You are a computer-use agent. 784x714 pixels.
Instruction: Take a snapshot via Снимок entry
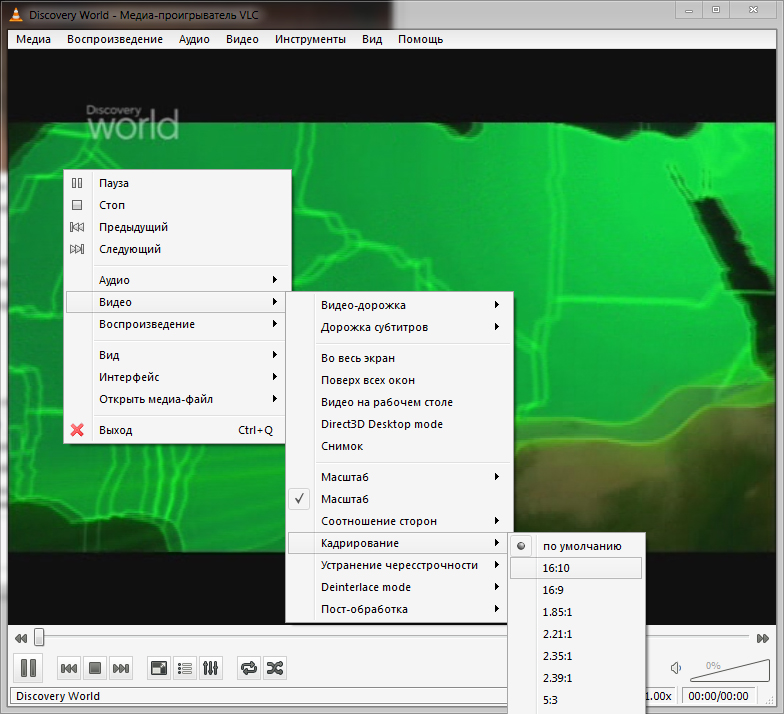(400, 446)
